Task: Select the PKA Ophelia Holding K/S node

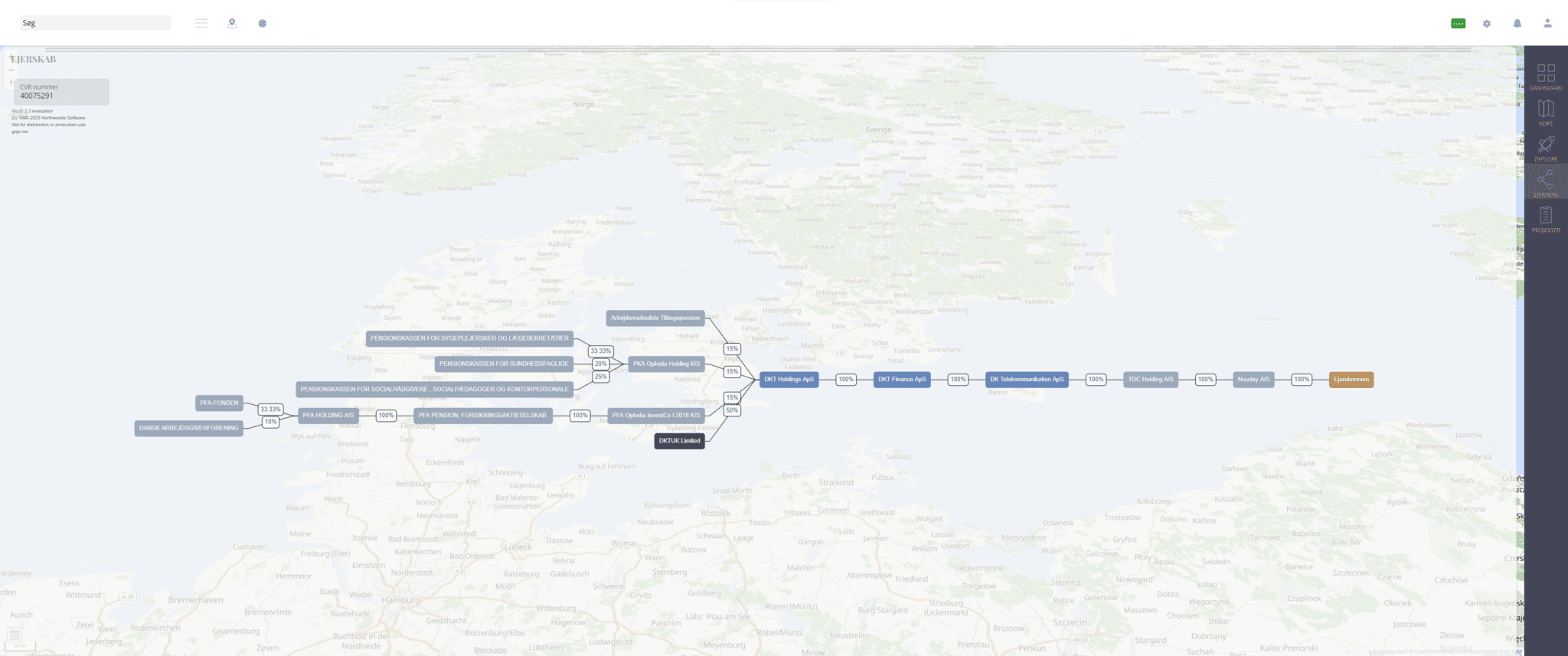Action: 666,364
